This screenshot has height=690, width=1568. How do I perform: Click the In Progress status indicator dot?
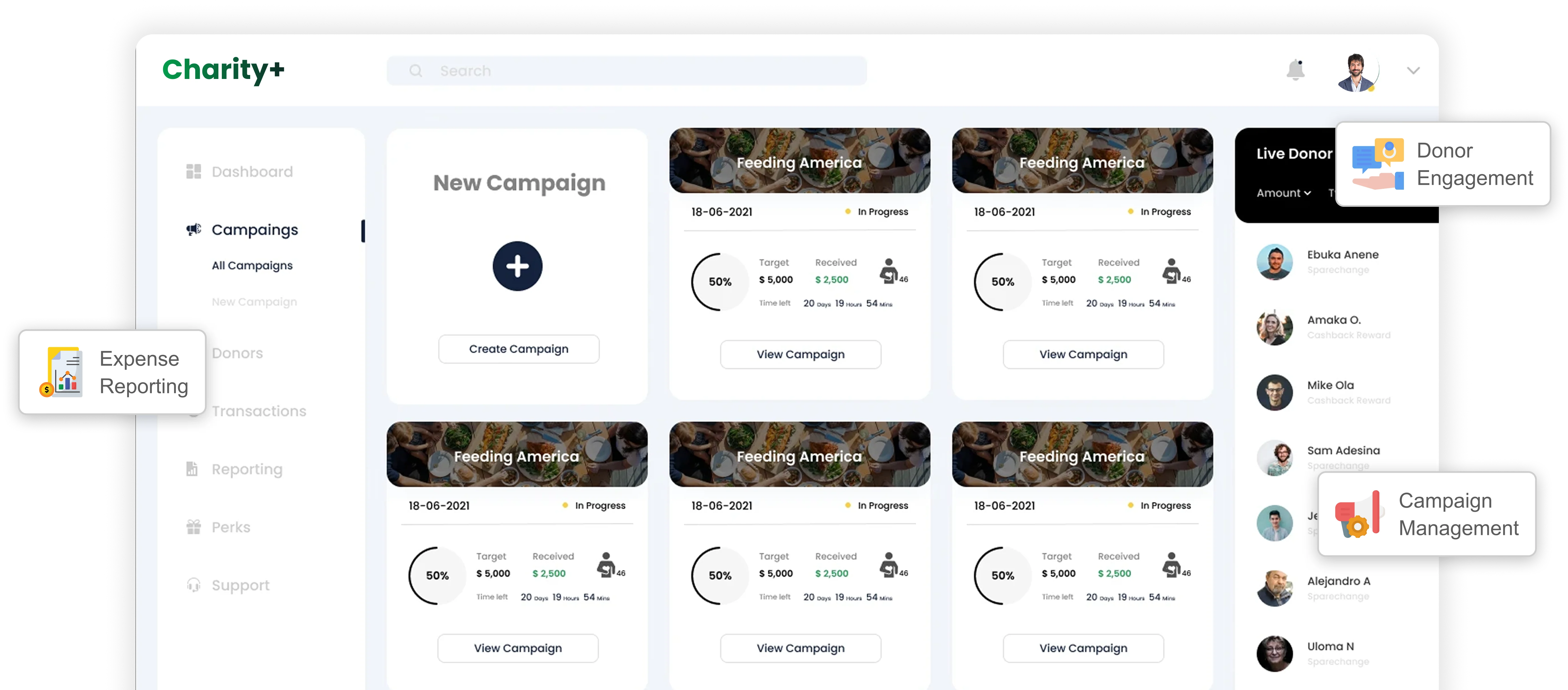point(847,211)
